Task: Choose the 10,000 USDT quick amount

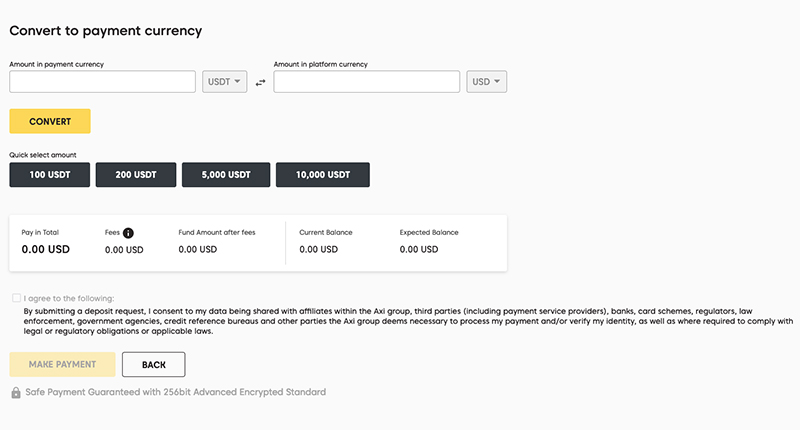Action: (323, 175)
